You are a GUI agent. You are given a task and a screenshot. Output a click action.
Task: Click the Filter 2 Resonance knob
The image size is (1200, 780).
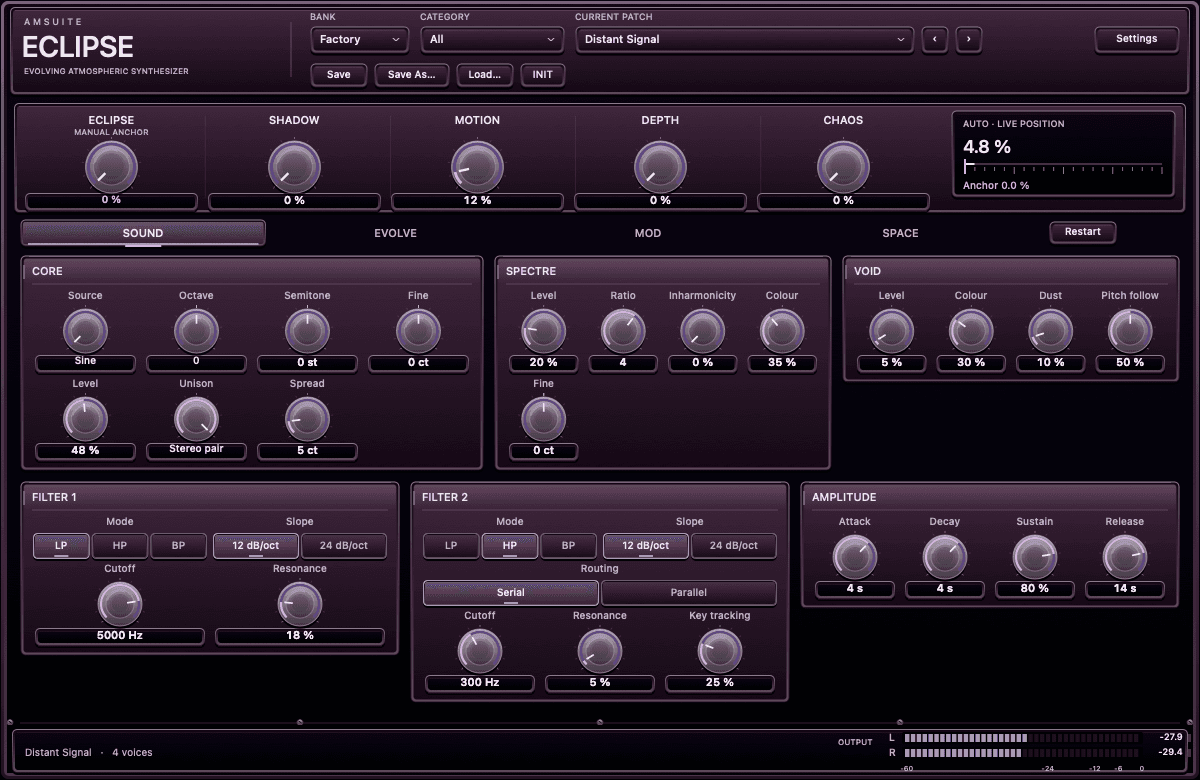(600, 651)
